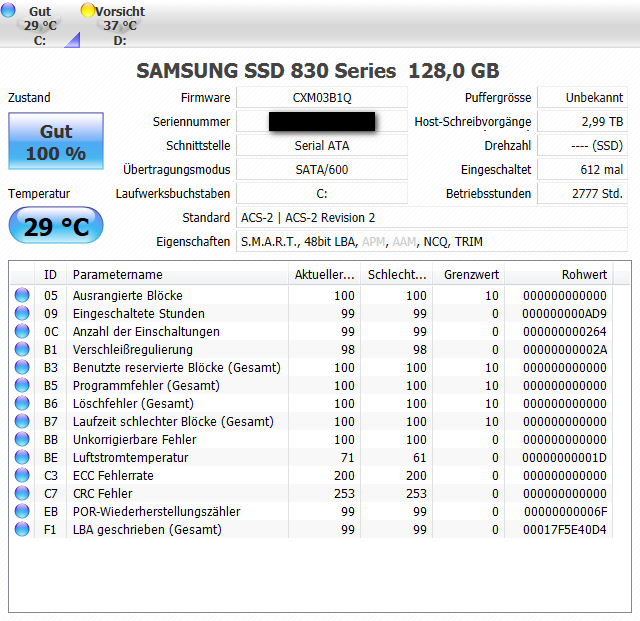Click the Grenzwert column header

[x=469, y=275]
